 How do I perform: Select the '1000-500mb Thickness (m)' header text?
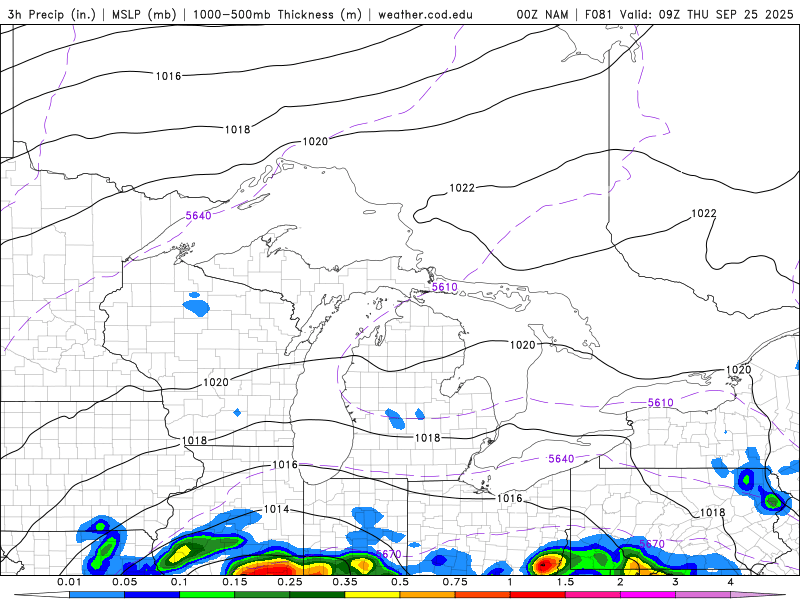277,14
